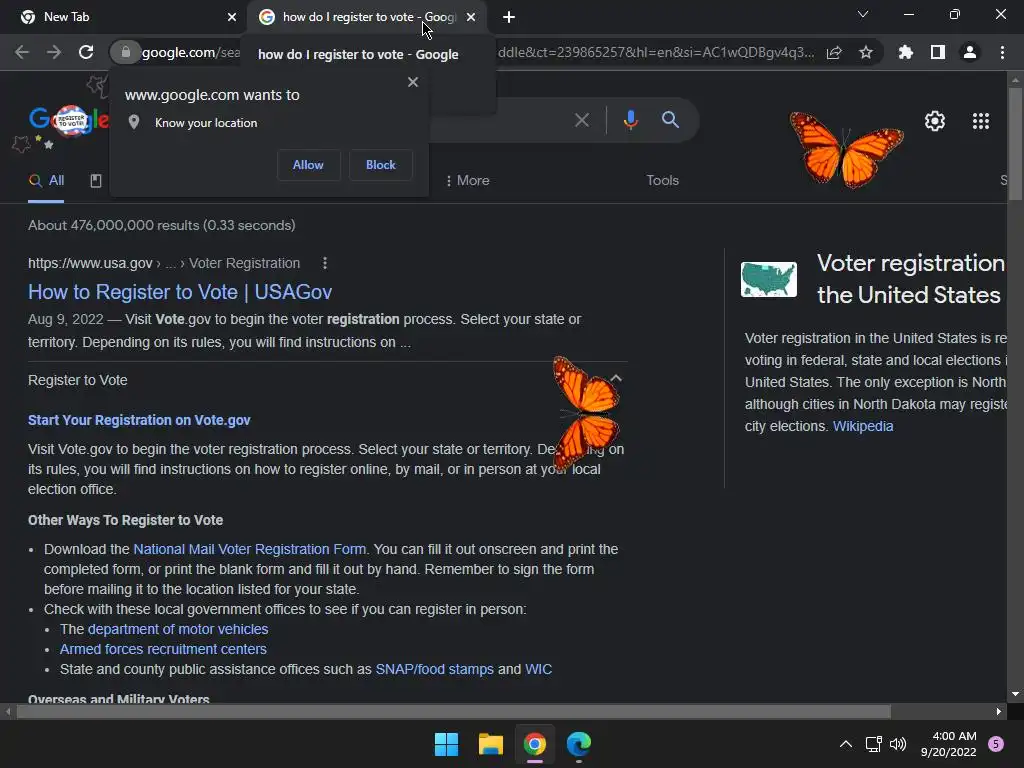Image resolution: width=1024 pixels, height=768 pixels.
Task: Open Armed forces recruitment centers link
Action: click(x=163, y=649)
